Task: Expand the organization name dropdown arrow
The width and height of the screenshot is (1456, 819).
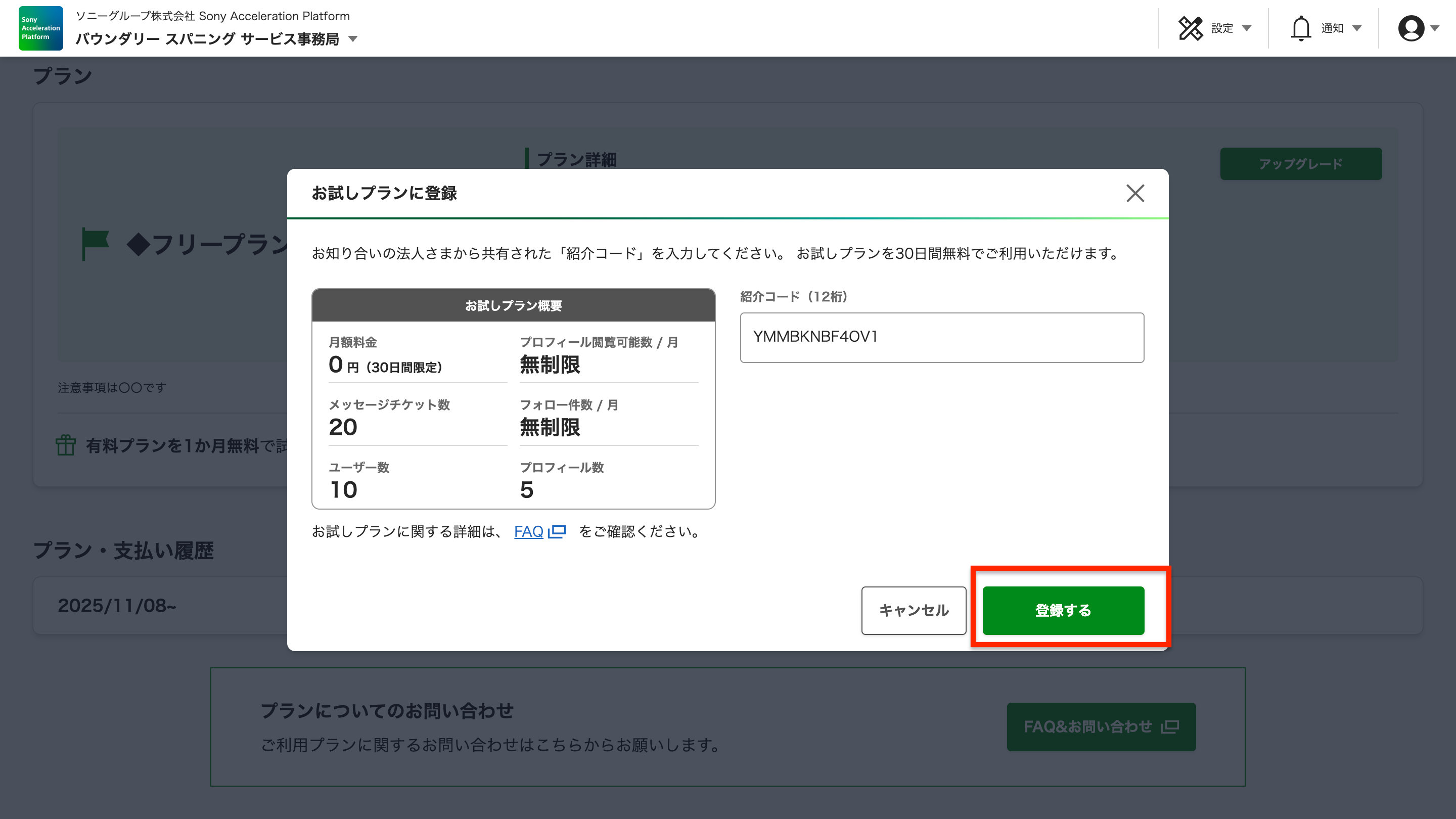Action: tap(353, 39)
